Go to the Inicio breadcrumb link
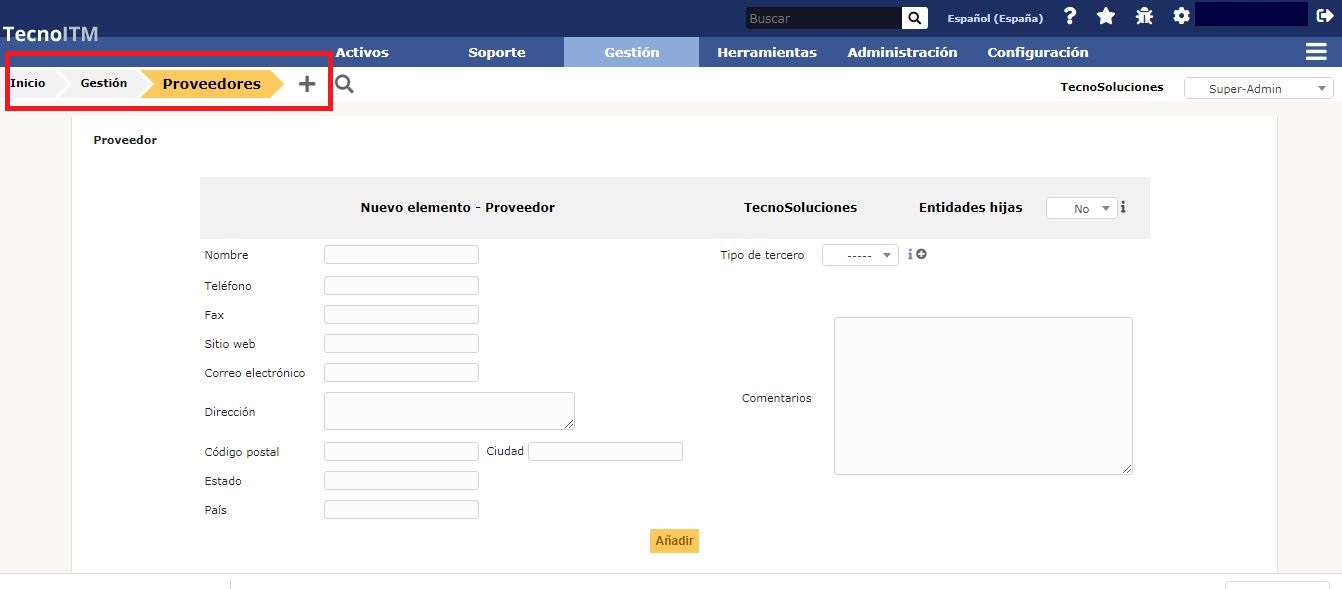This screenshot has width=1342, height=589. [x=28, y=83]
